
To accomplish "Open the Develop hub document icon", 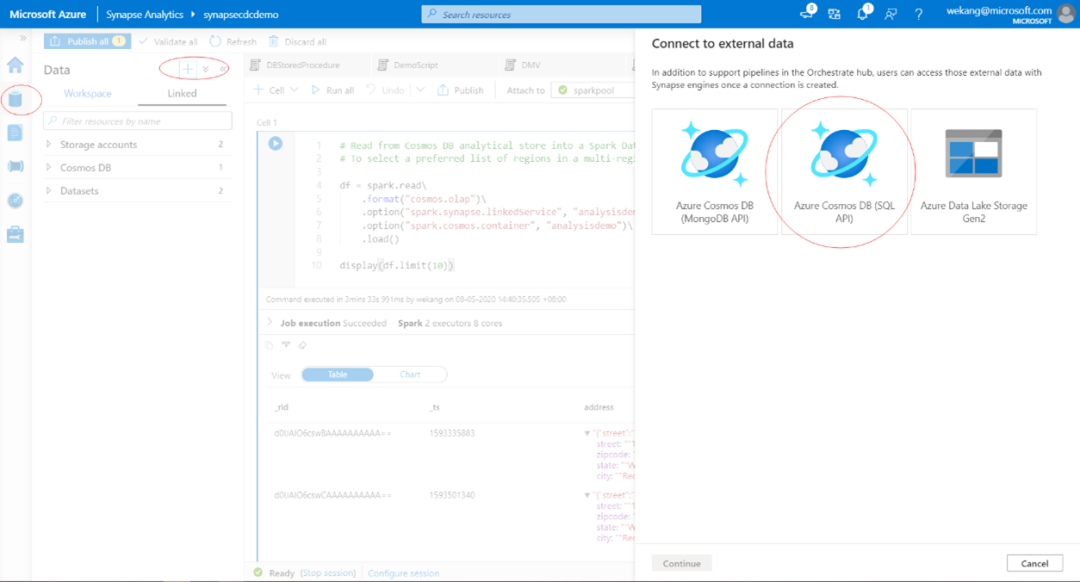I will 15,132.
